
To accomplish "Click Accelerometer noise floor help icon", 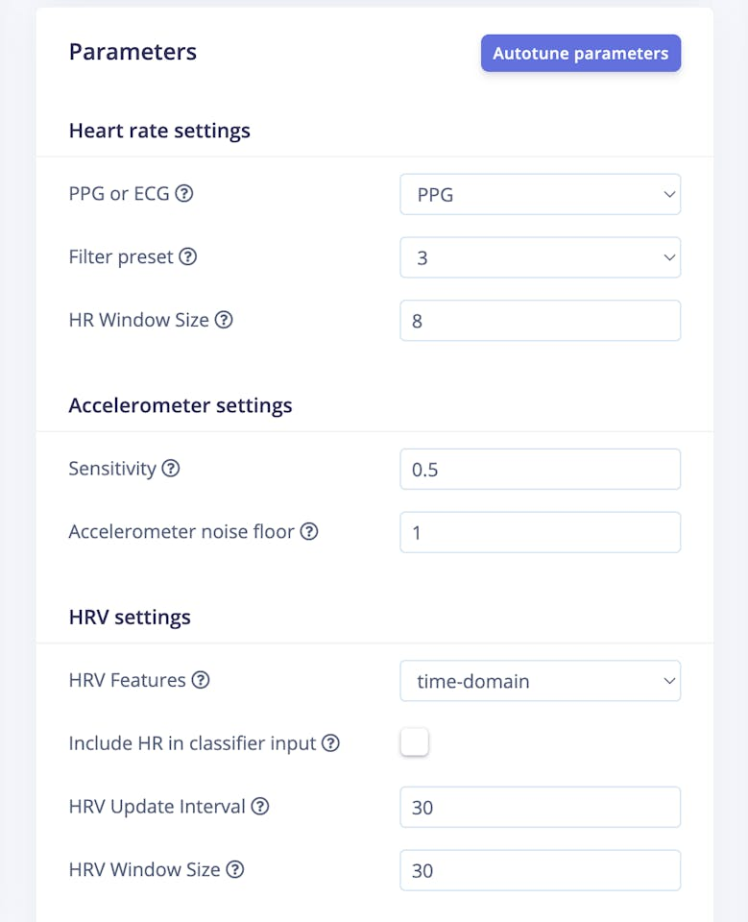I will 309,532.
